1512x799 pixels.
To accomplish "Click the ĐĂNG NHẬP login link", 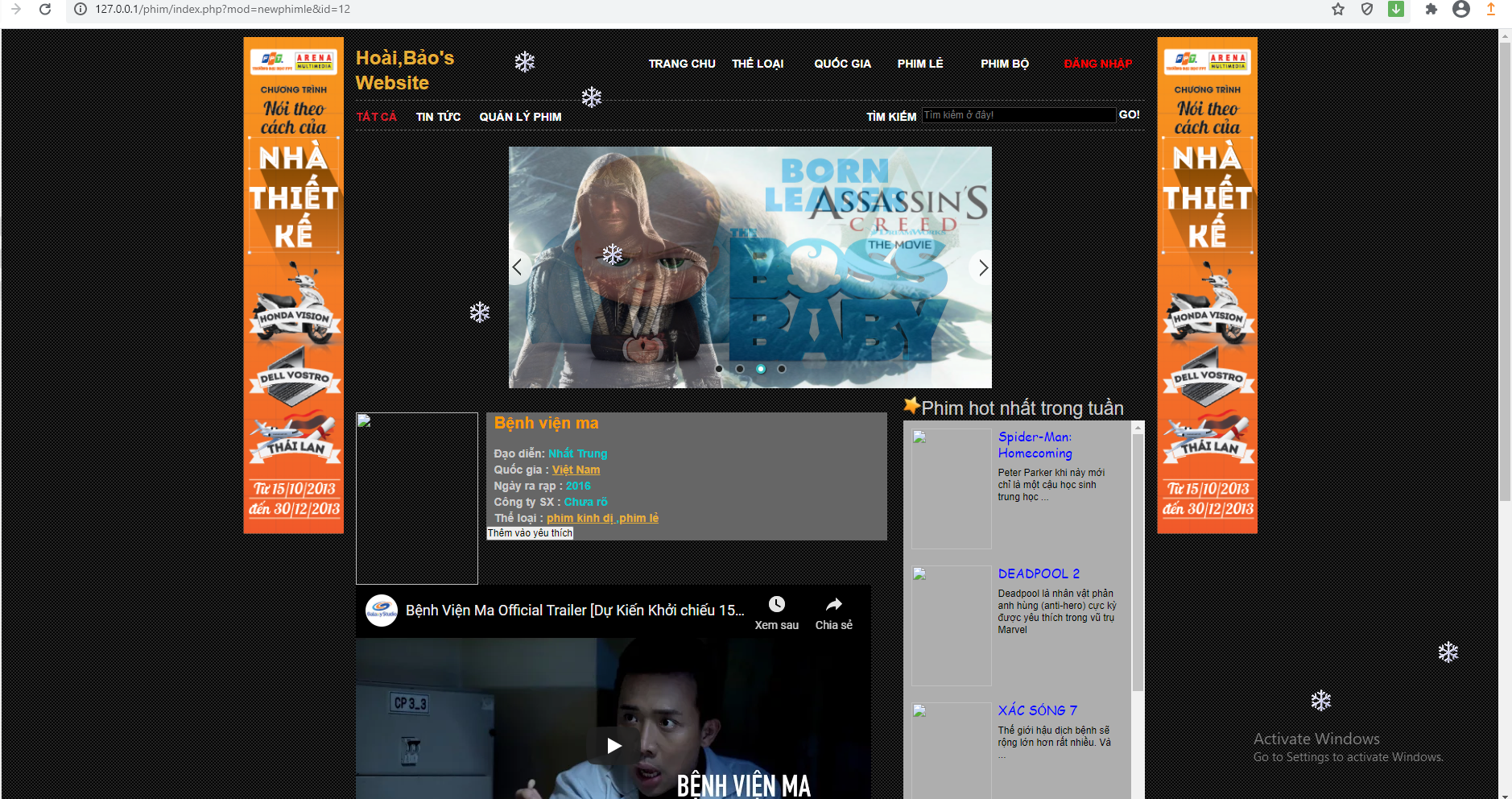I will 1098,64.
